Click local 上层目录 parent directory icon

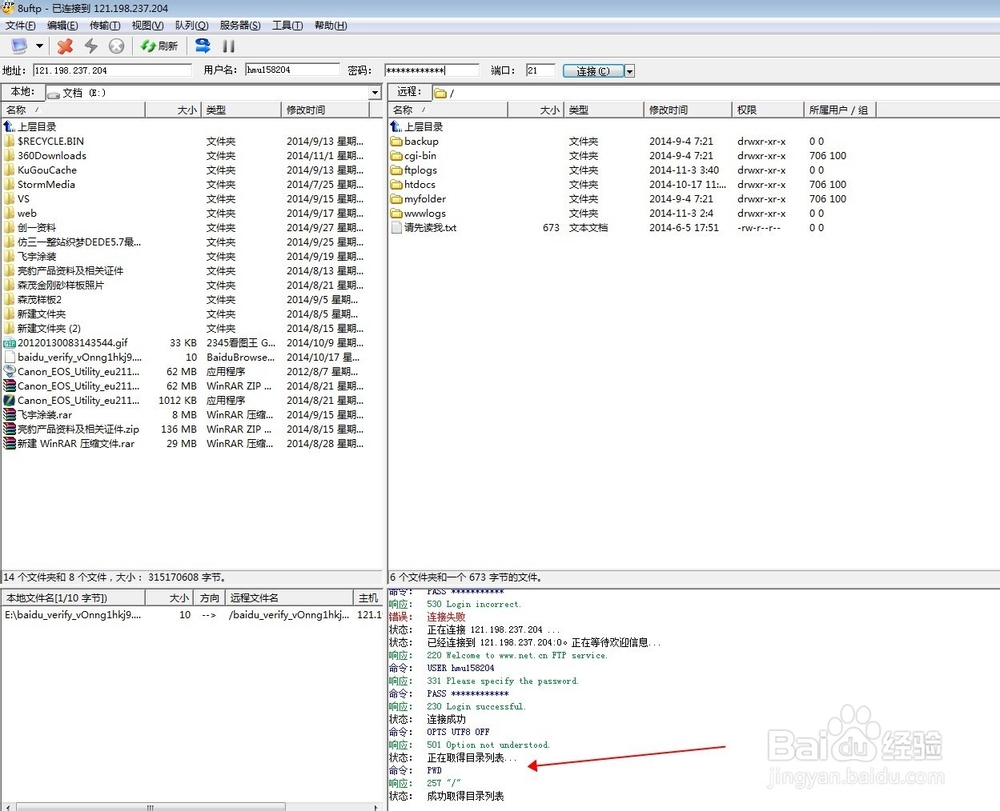click(9, 126)
